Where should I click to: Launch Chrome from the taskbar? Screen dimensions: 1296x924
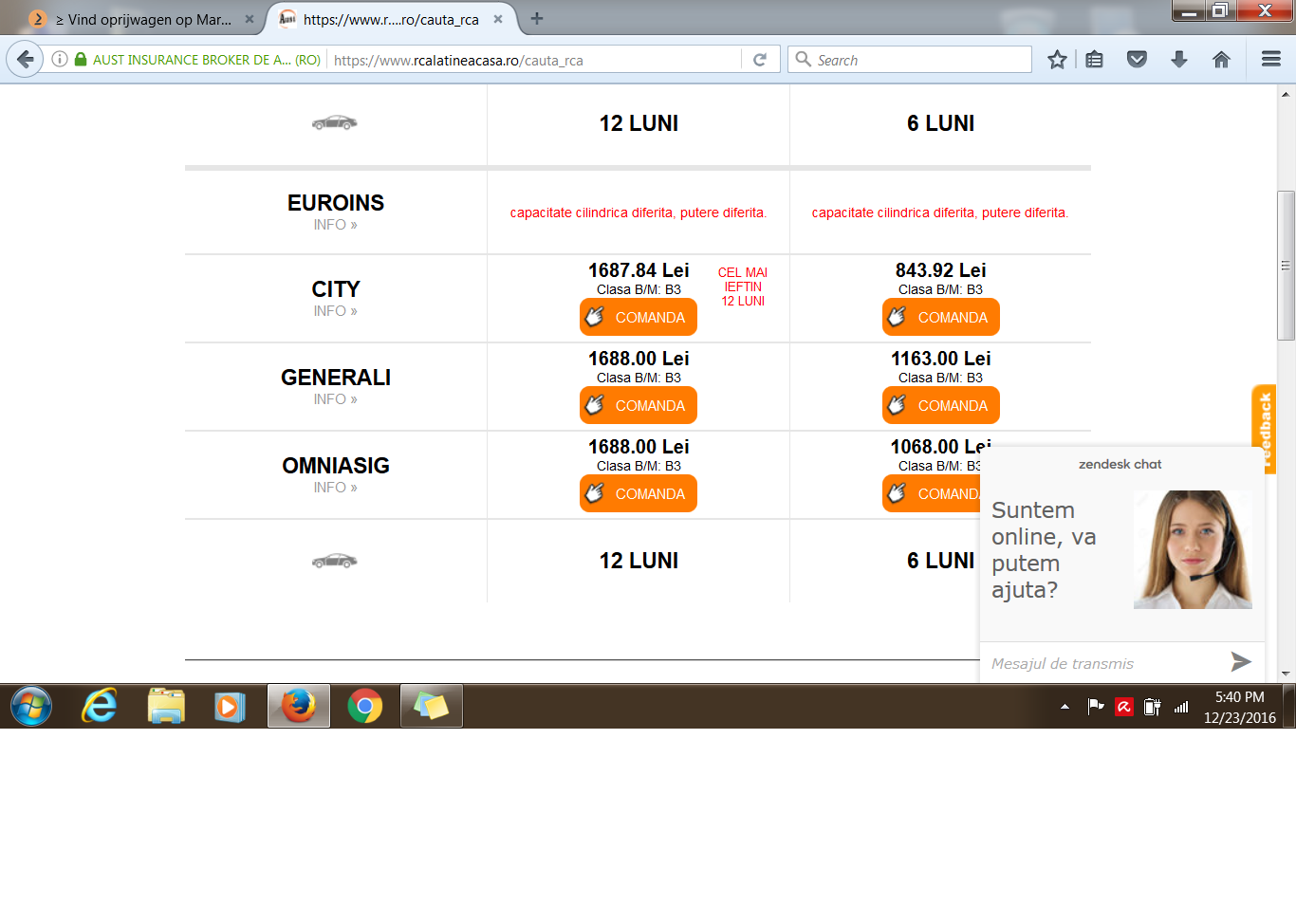click(365, 706)
